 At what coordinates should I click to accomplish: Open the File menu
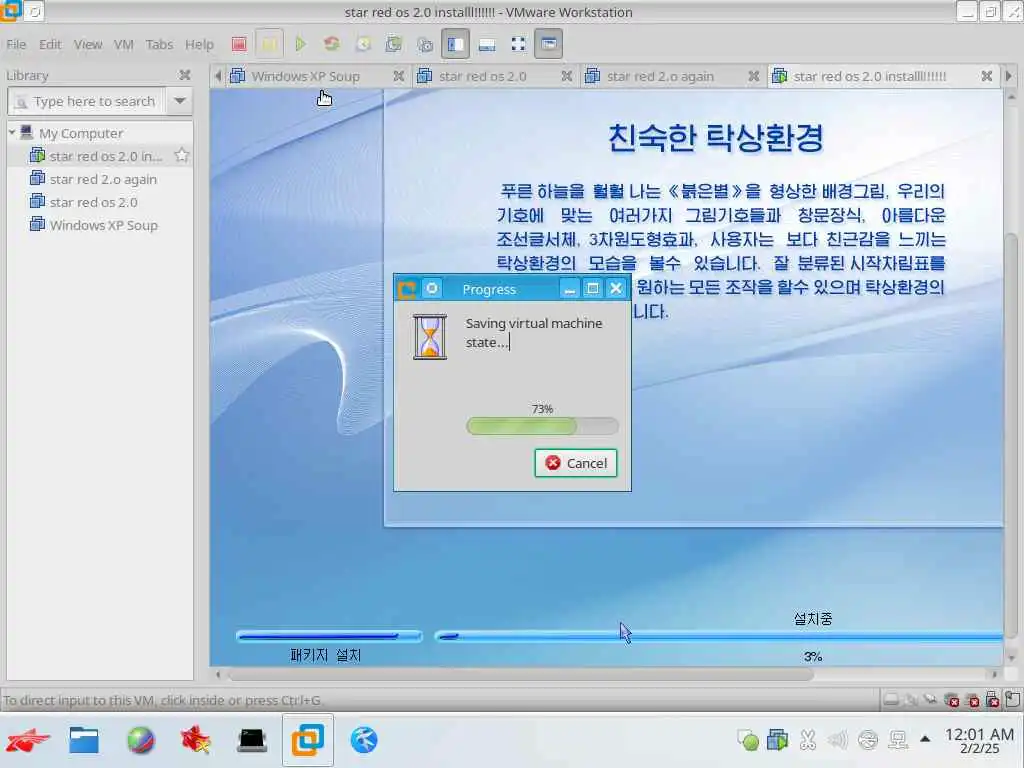coord(16,44)
